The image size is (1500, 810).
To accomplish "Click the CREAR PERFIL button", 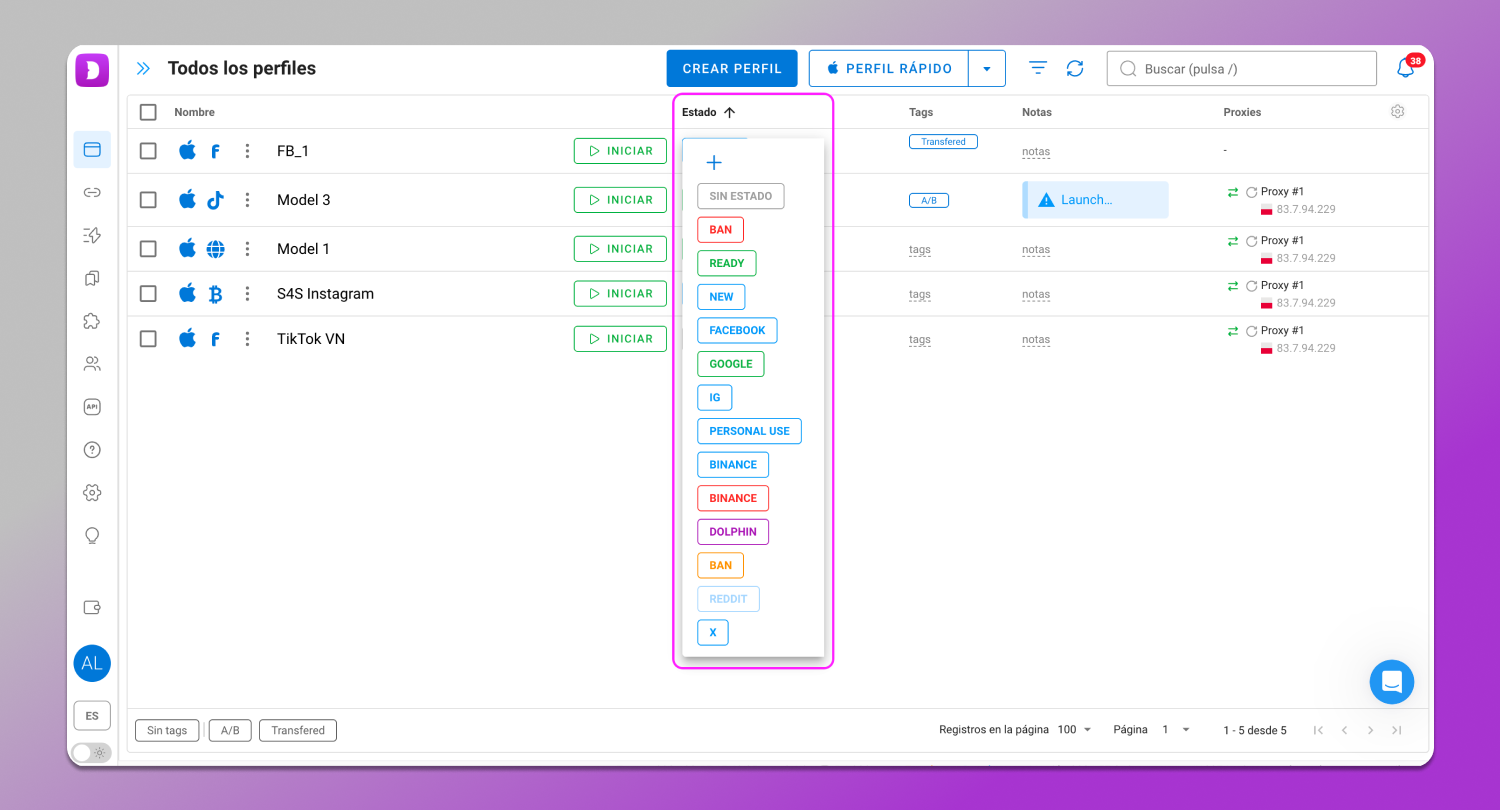I will (x=732, y=69).
